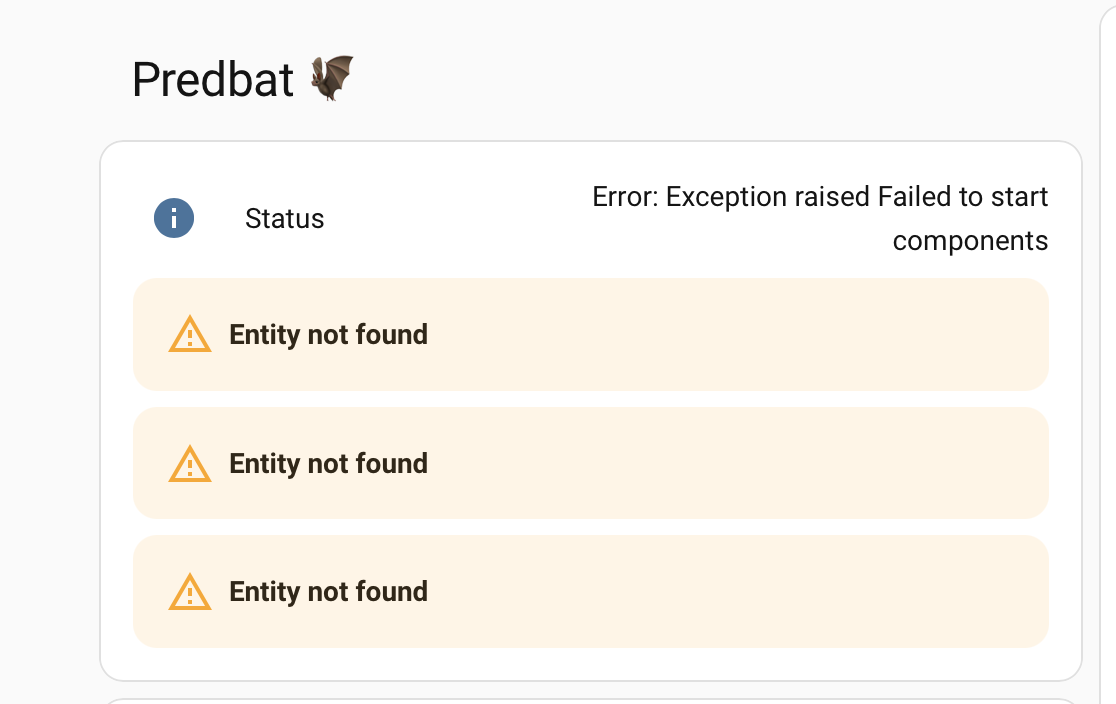This screenshot has height=704, width=1116.
Task: Click the blue info icon beside Status
Action: [174, 218]
